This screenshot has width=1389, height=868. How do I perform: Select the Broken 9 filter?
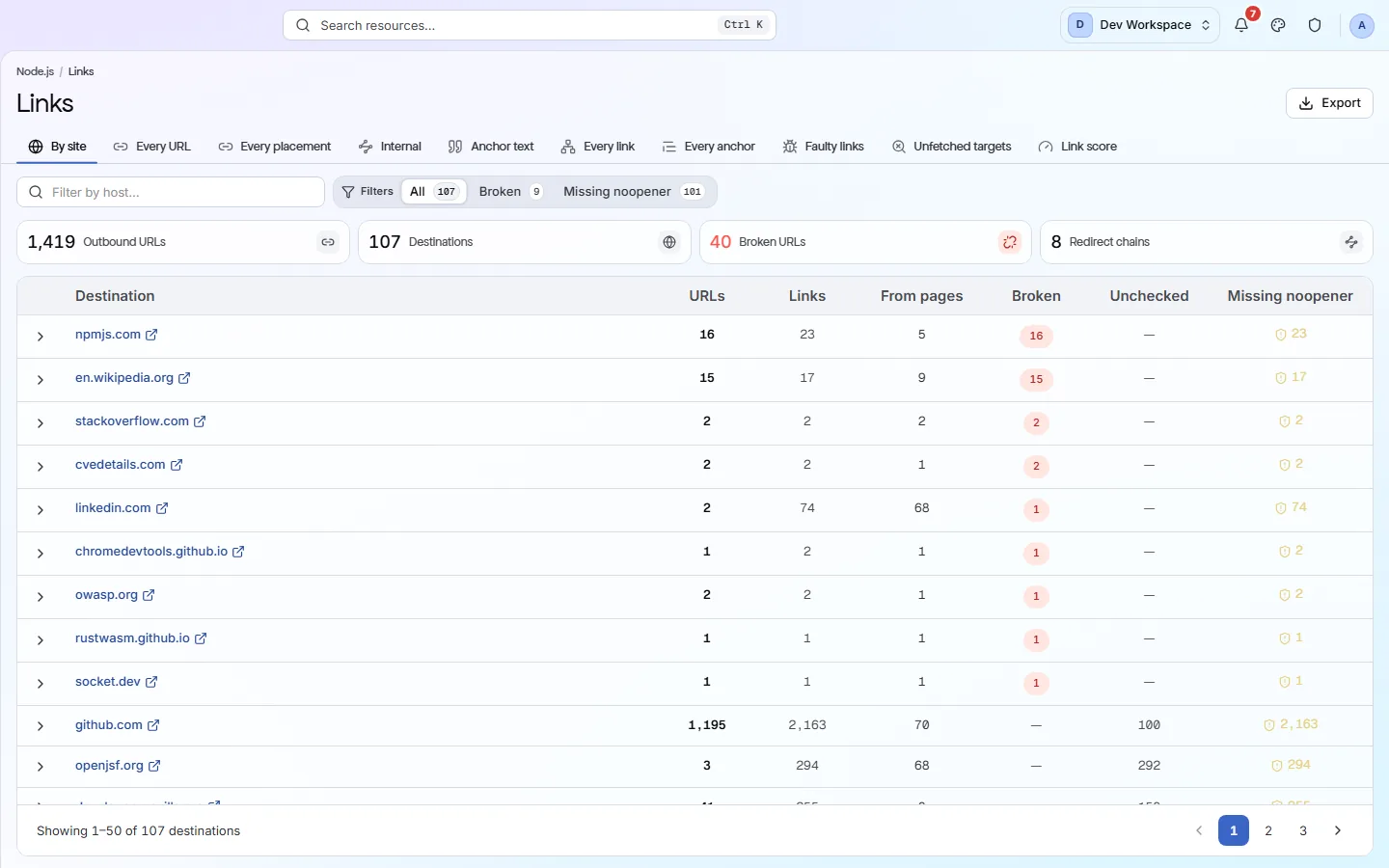(510, 191)
